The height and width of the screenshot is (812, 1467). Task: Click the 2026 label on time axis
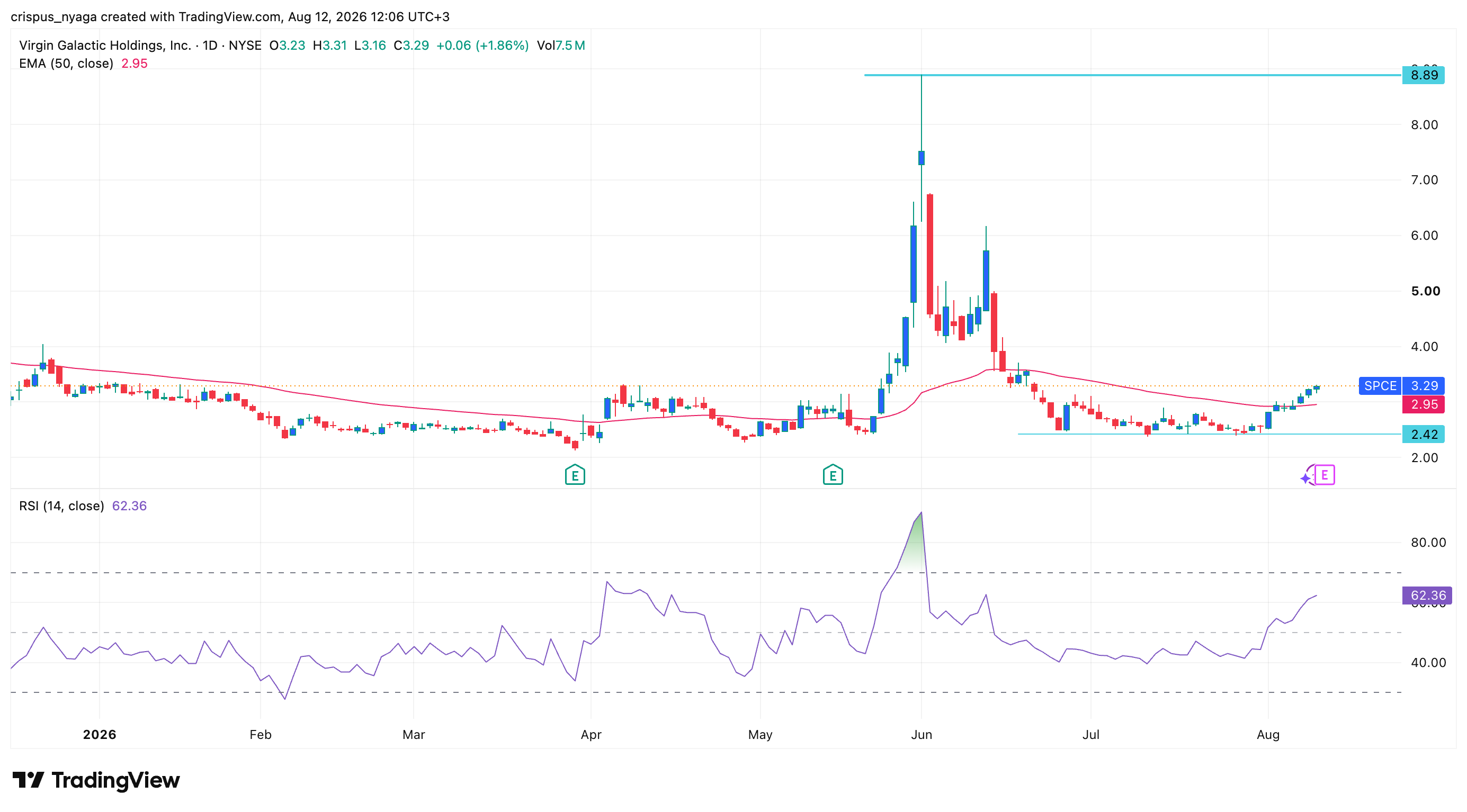tap(100, 735)
